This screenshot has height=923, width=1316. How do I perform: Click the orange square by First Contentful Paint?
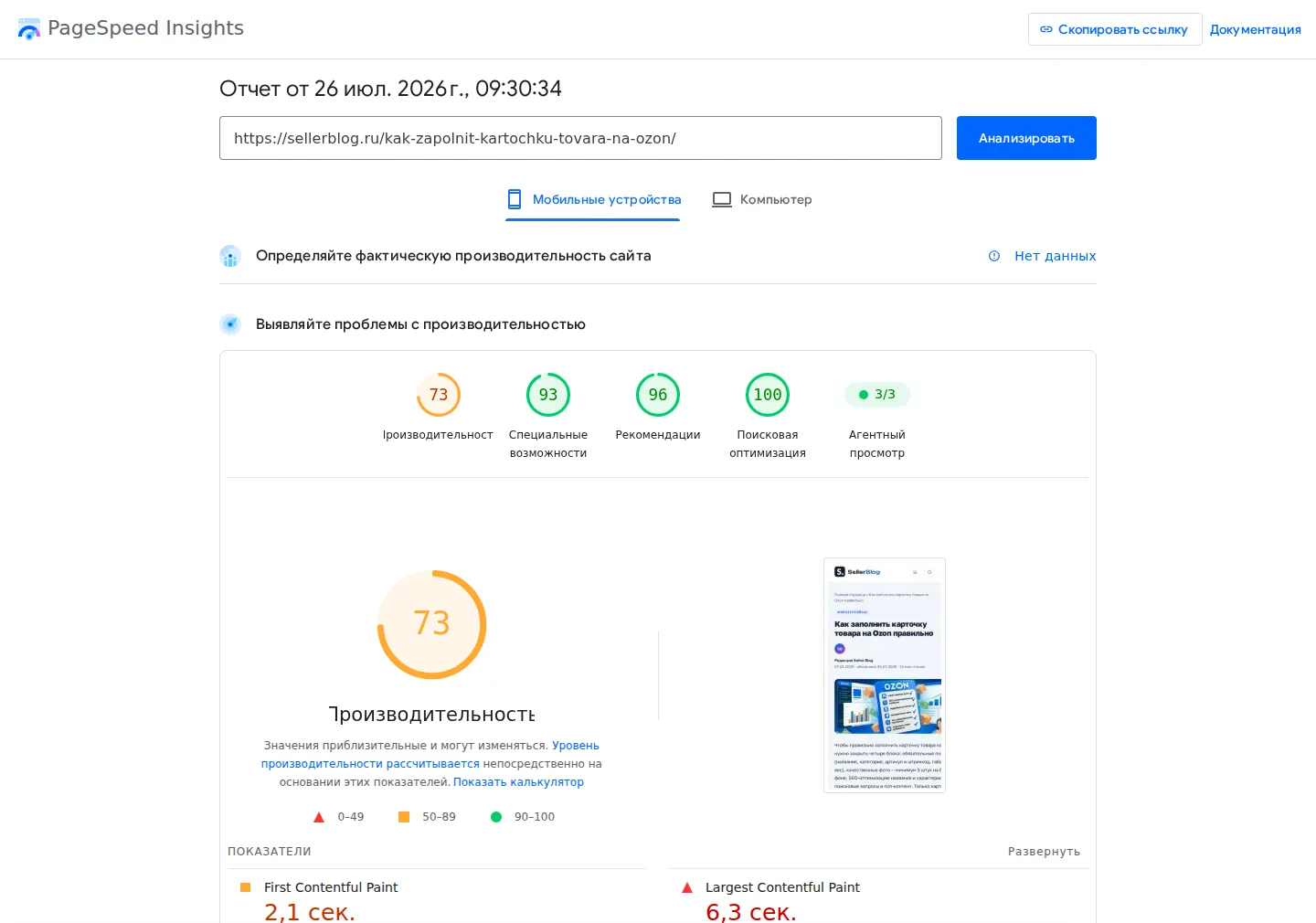coord(245,887)
